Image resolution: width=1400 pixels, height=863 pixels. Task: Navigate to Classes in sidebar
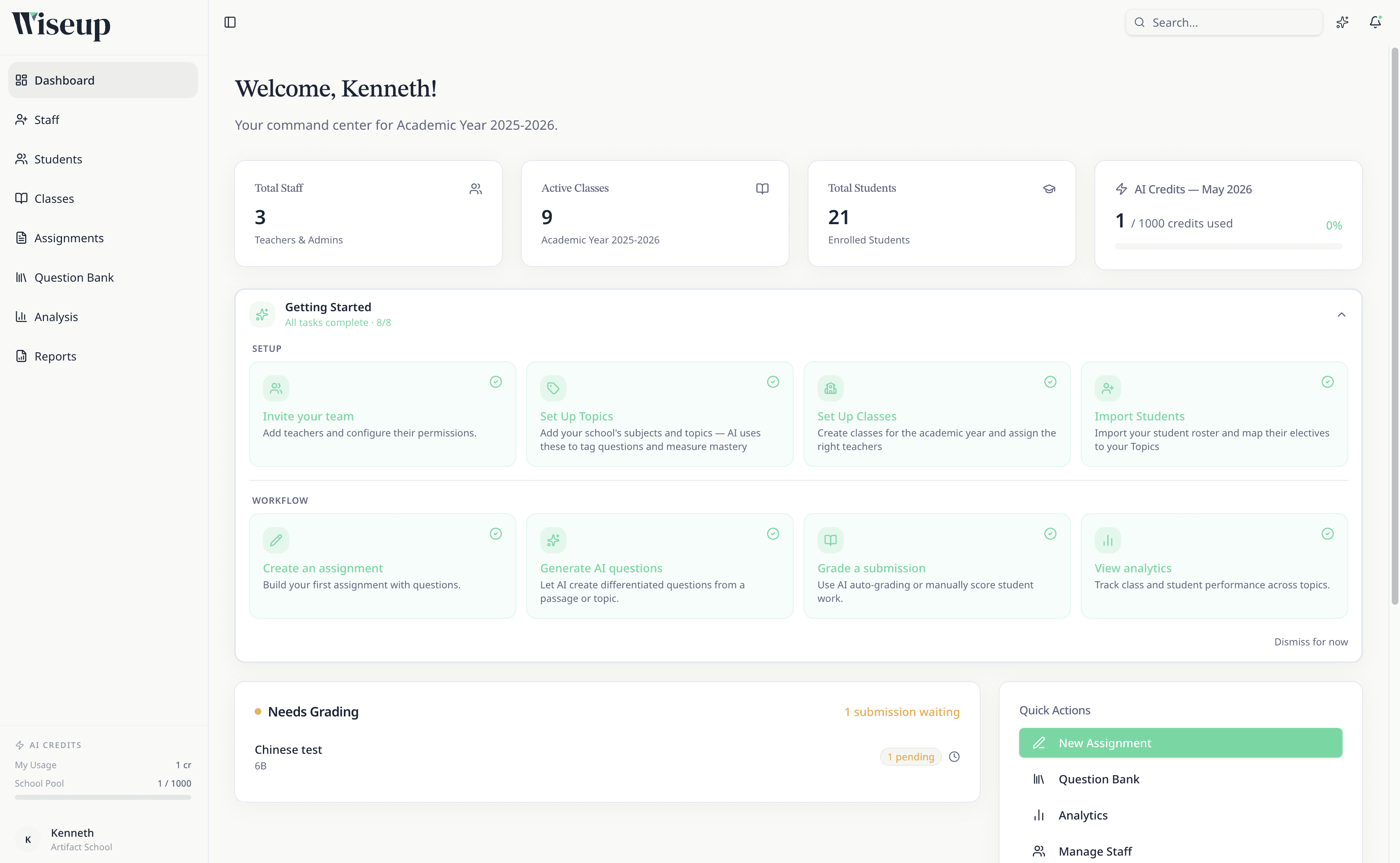click(x=103, y=198)
